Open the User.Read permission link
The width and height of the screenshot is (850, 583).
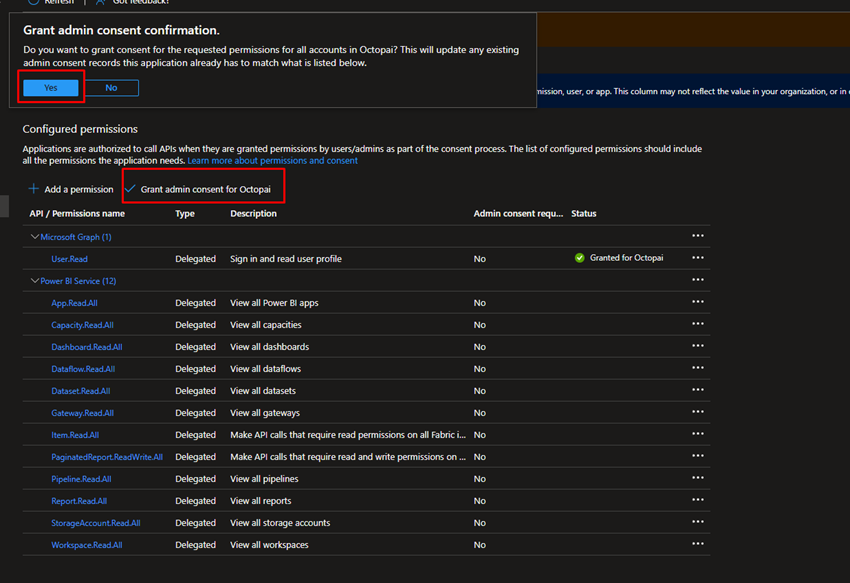(69, 259)
